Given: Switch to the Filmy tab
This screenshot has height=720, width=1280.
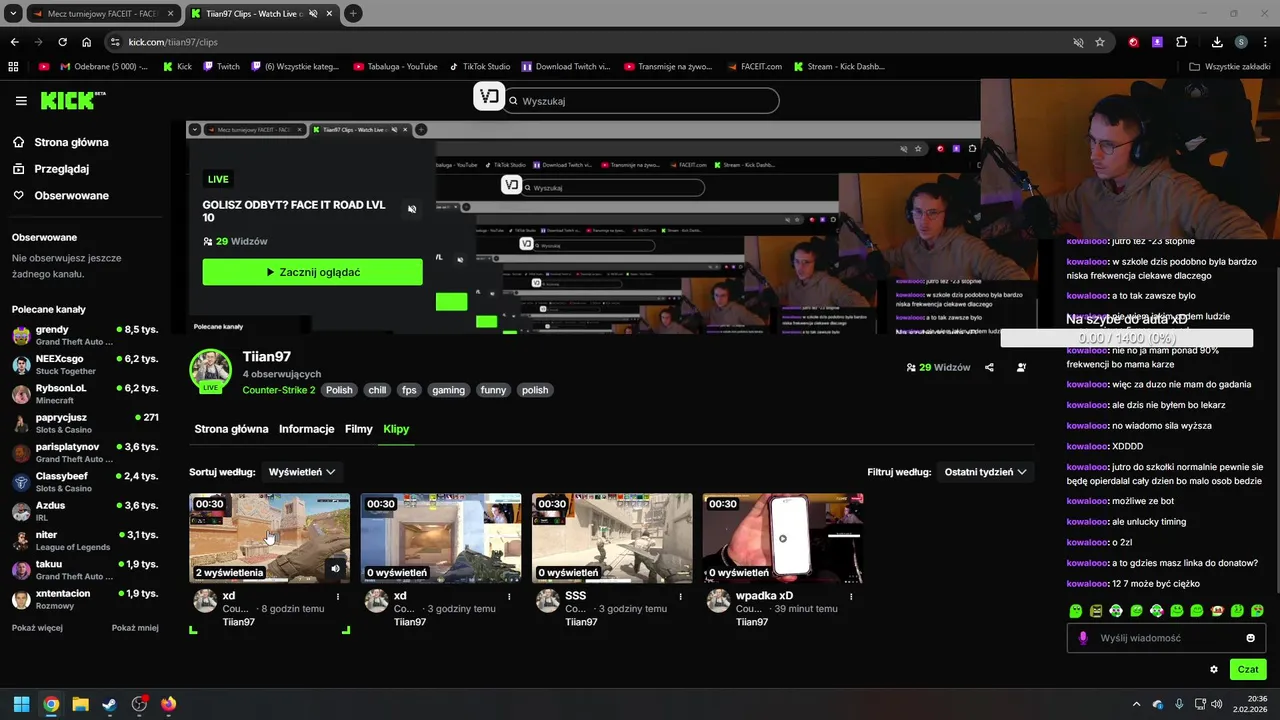Looking at the screenshot, I should click(358, 429).
